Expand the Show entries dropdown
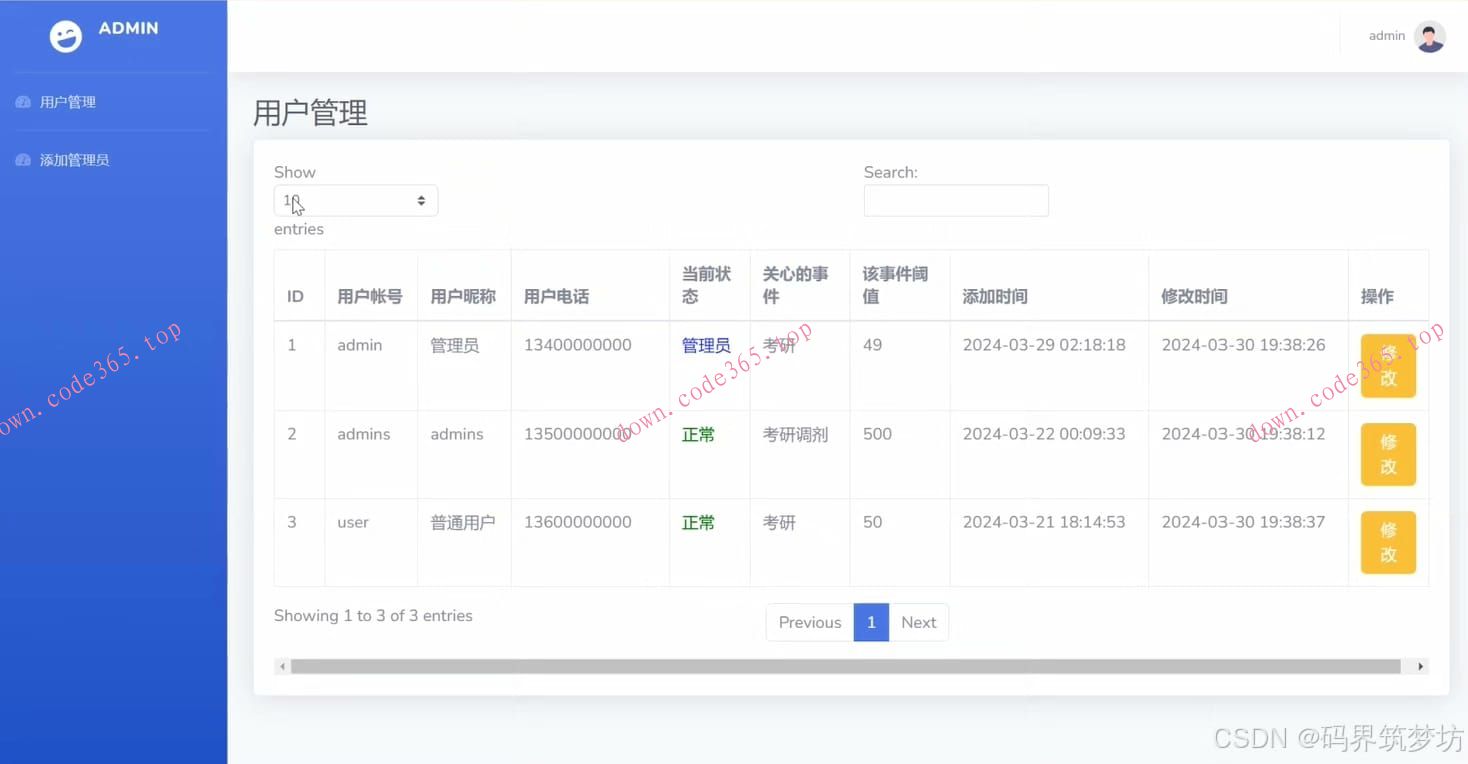 pyautogui.click(x=356, y=201)
